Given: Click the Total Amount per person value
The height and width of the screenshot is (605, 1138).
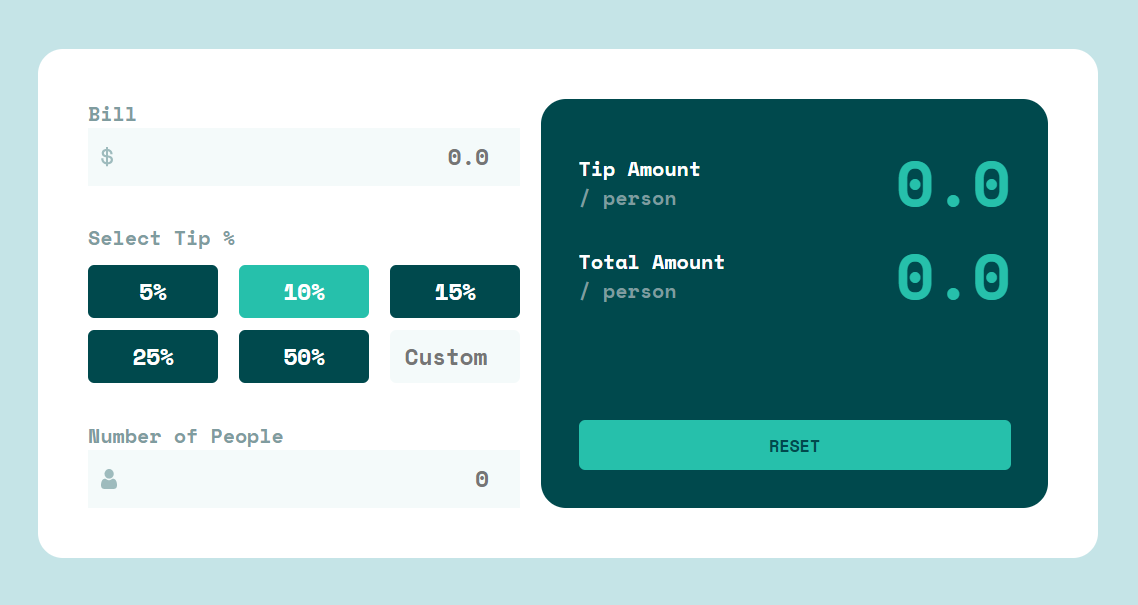Looking at the screenshot, I should (x=953, y=277).
